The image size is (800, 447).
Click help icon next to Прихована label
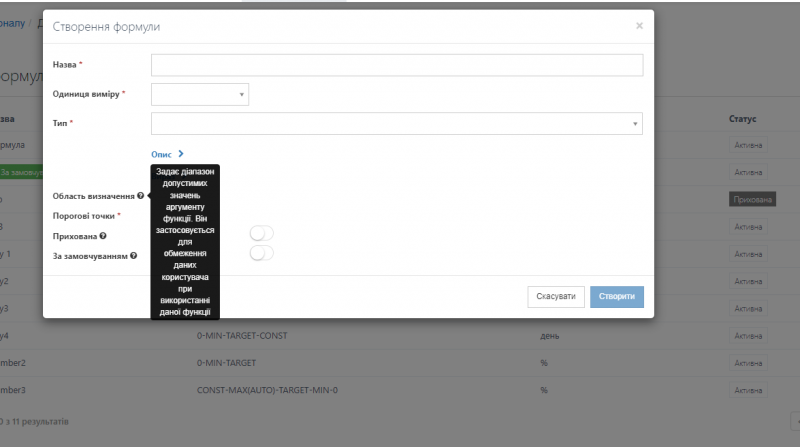(103, 236)
